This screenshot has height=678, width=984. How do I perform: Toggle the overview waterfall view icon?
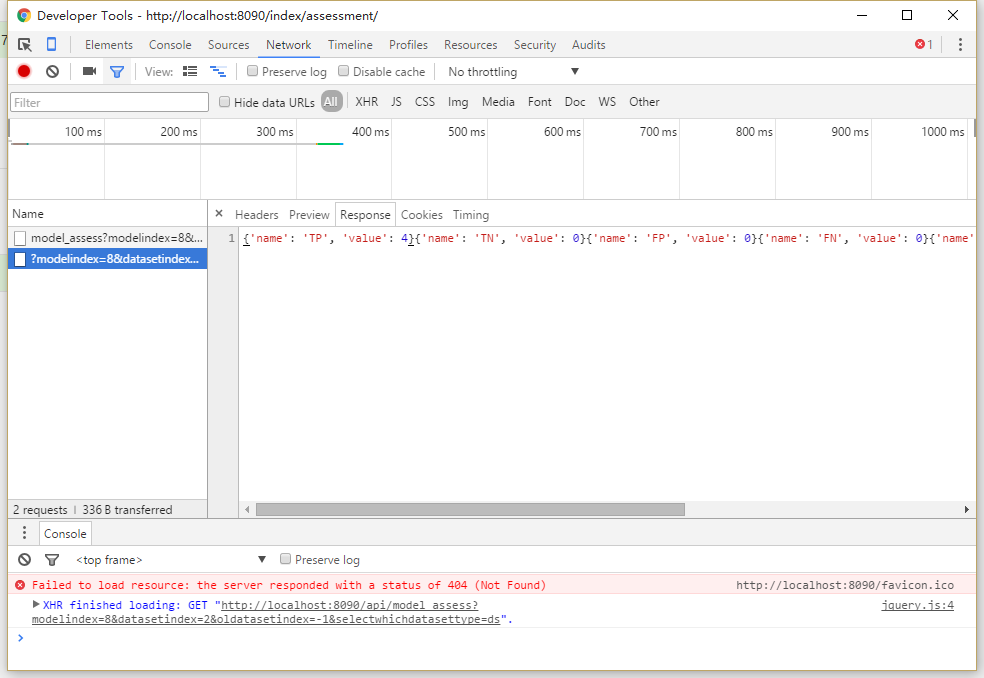coord(218,72)
